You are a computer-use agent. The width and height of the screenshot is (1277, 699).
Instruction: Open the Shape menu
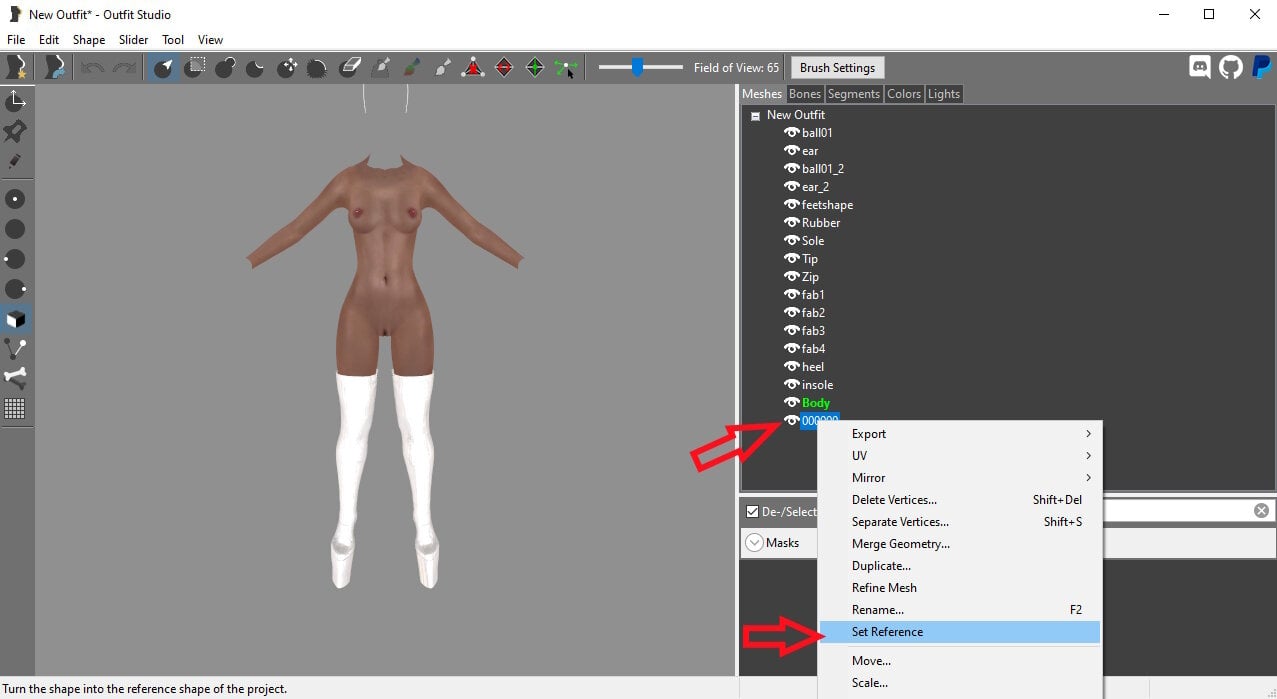(89, 40)
